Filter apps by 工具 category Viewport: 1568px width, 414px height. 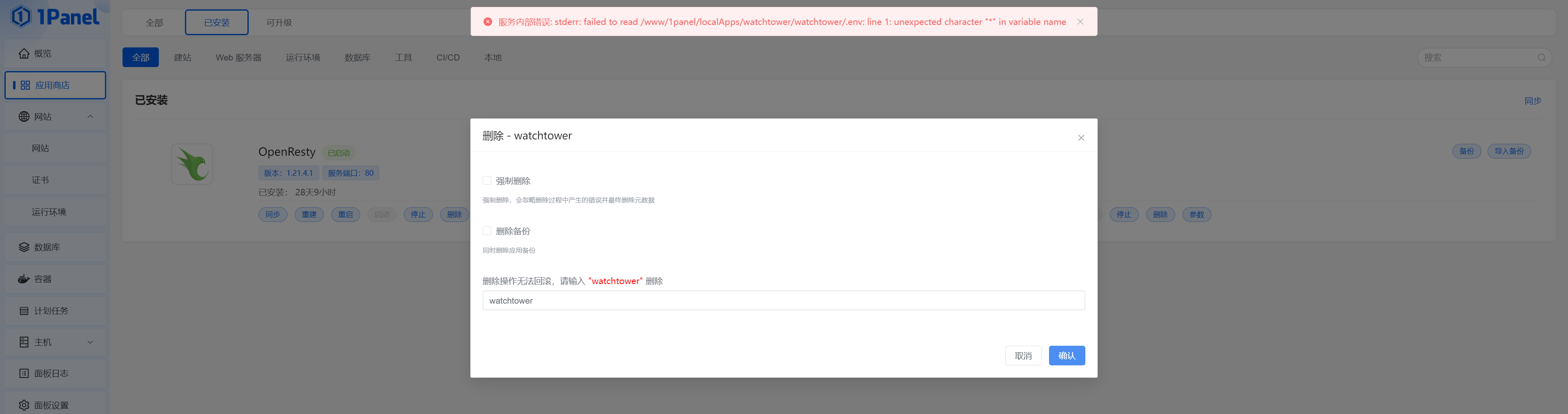coord(403,57)
